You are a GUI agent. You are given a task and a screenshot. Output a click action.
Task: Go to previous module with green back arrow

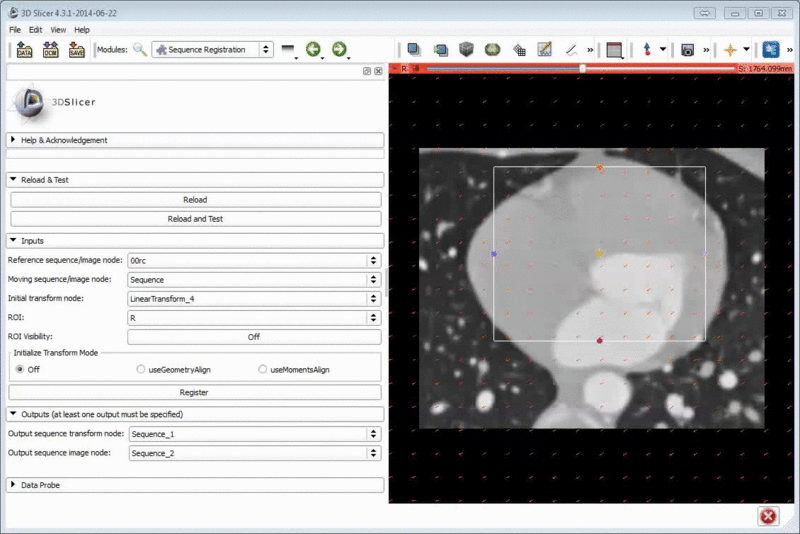313,49
